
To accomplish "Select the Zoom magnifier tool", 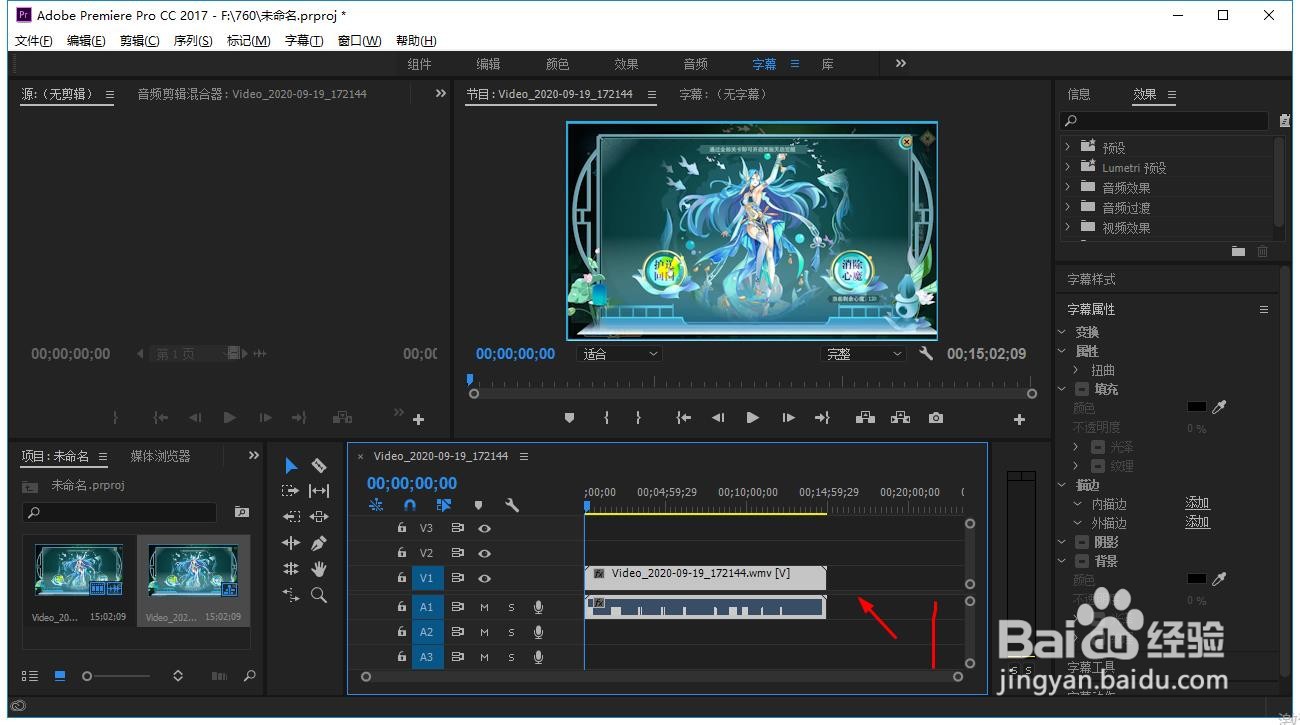I will pyautogui.click(x=319, y=595).
